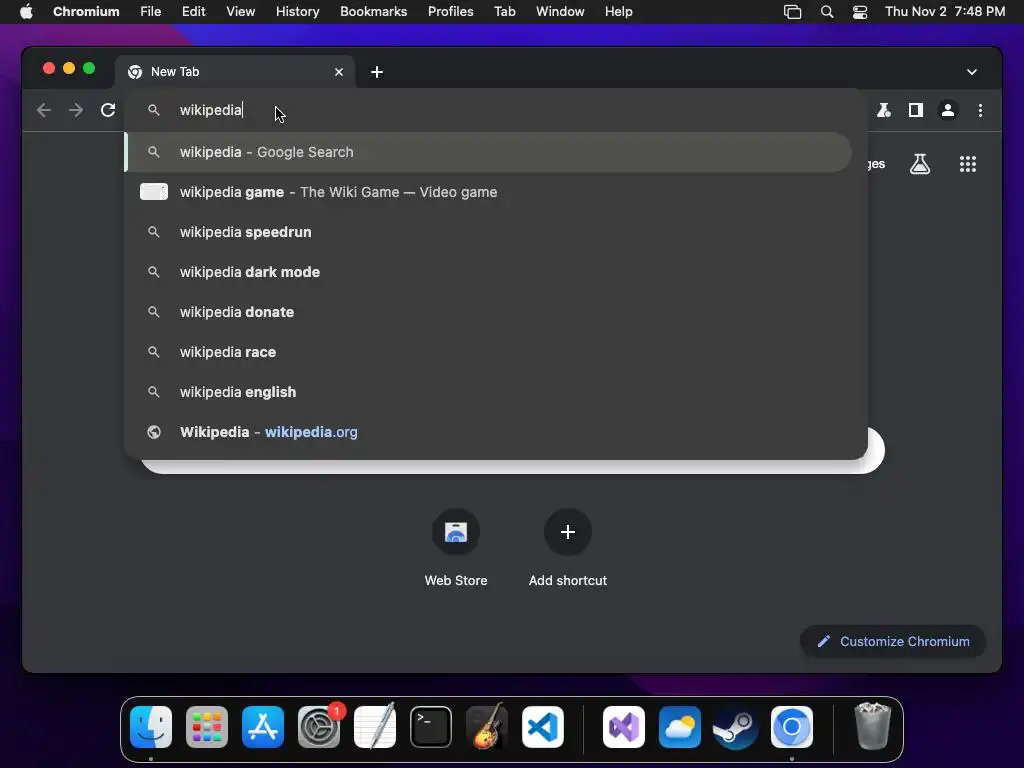This screenshot has width=1024, height=768.
Task: Open the three-dot Chromium menu
Action: [x=980, y=110]
